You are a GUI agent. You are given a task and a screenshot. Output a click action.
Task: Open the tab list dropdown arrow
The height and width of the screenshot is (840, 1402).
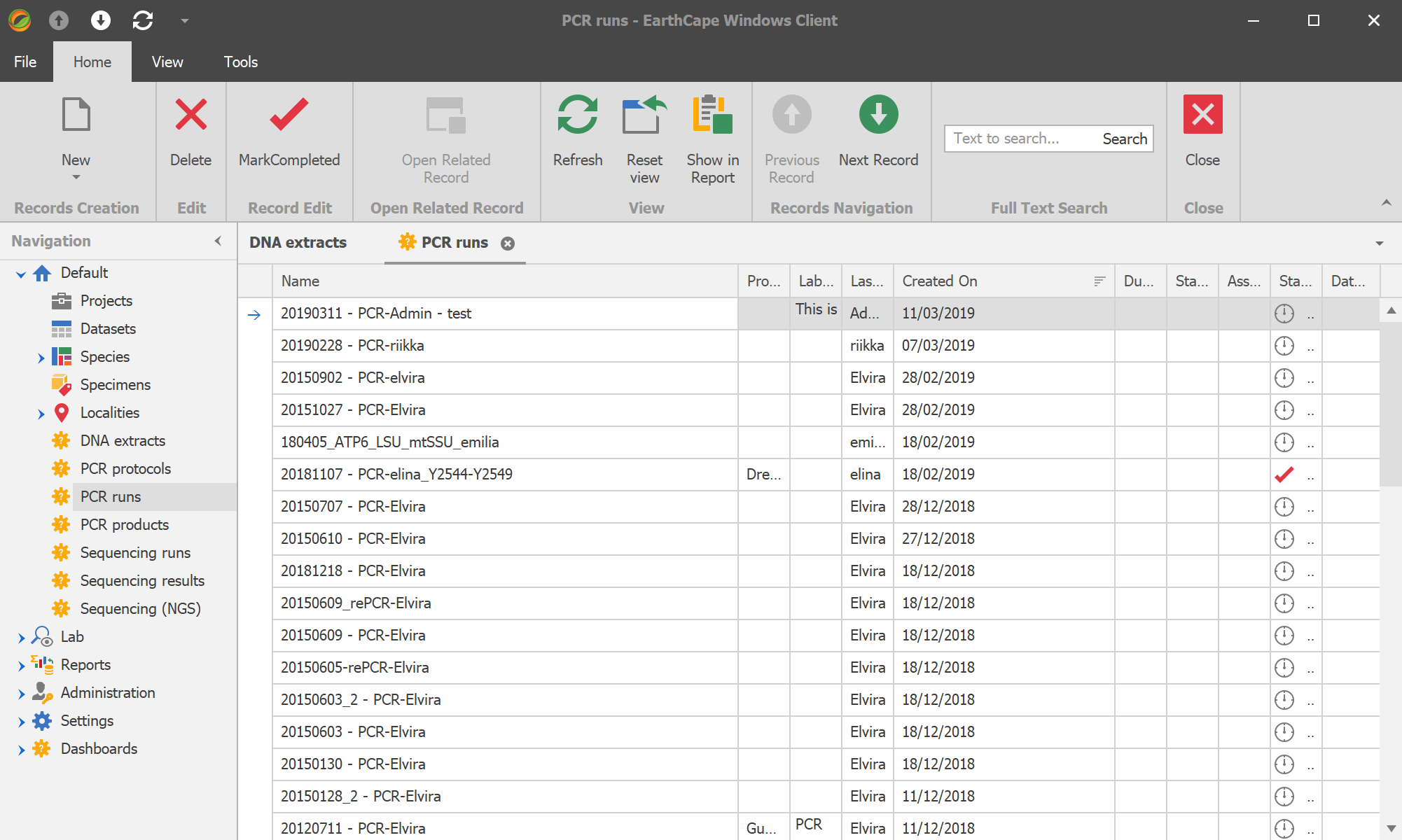click(x=1379, y=244)
